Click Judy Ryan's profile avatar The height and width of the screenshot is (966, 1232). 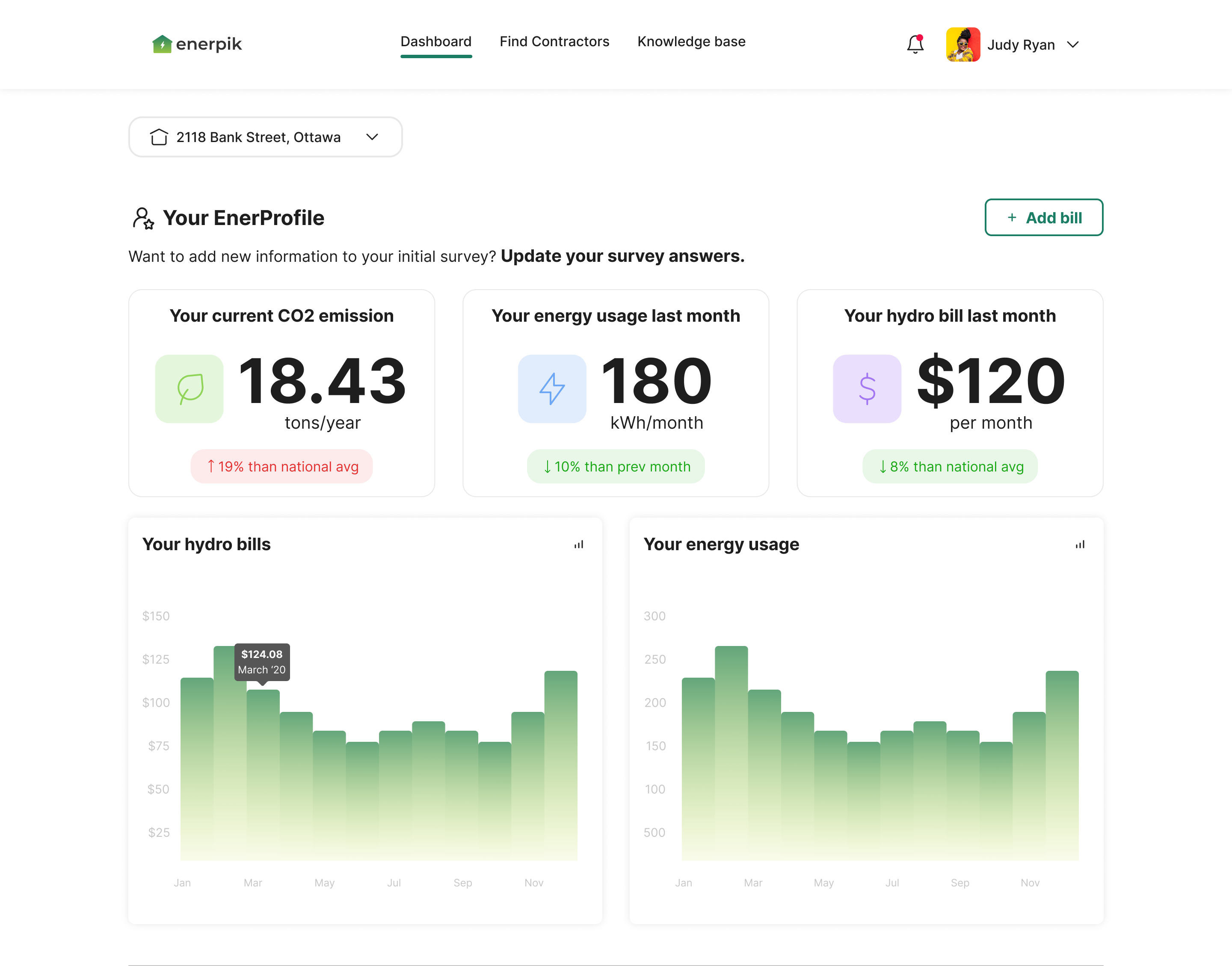[962, 44]
